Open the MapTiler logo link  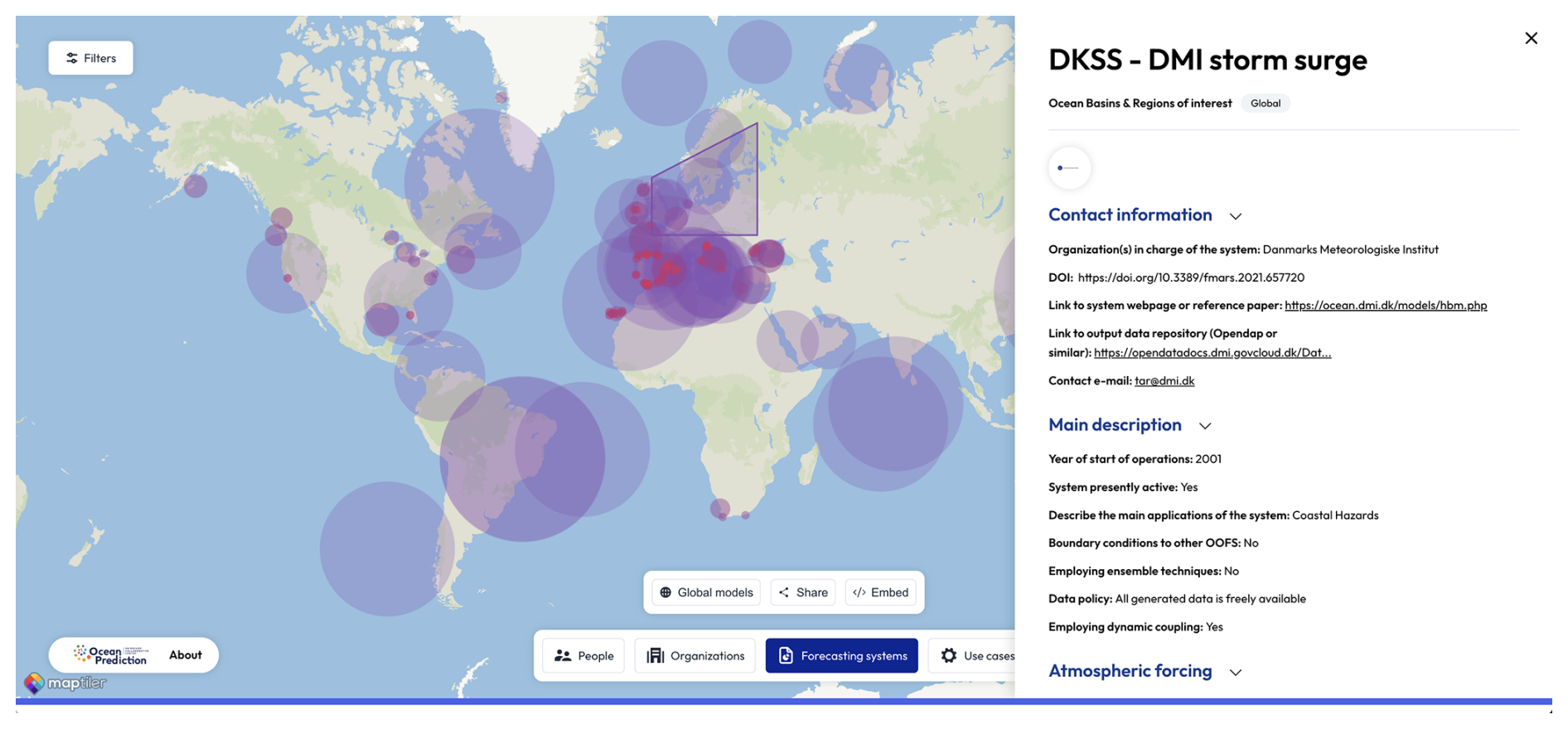click(x=65, y=683)
